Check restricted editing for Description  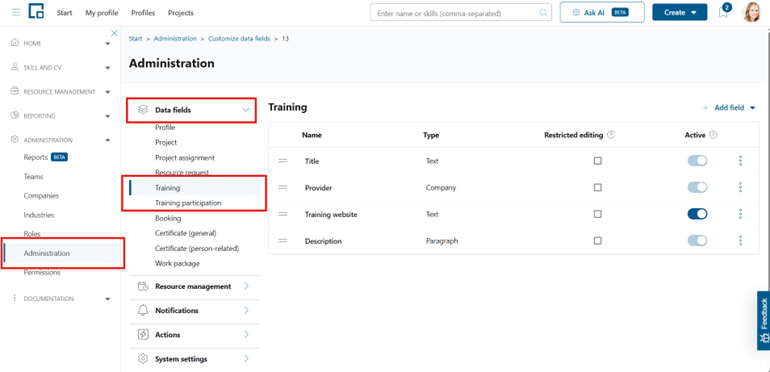click(x=597, y=240)
